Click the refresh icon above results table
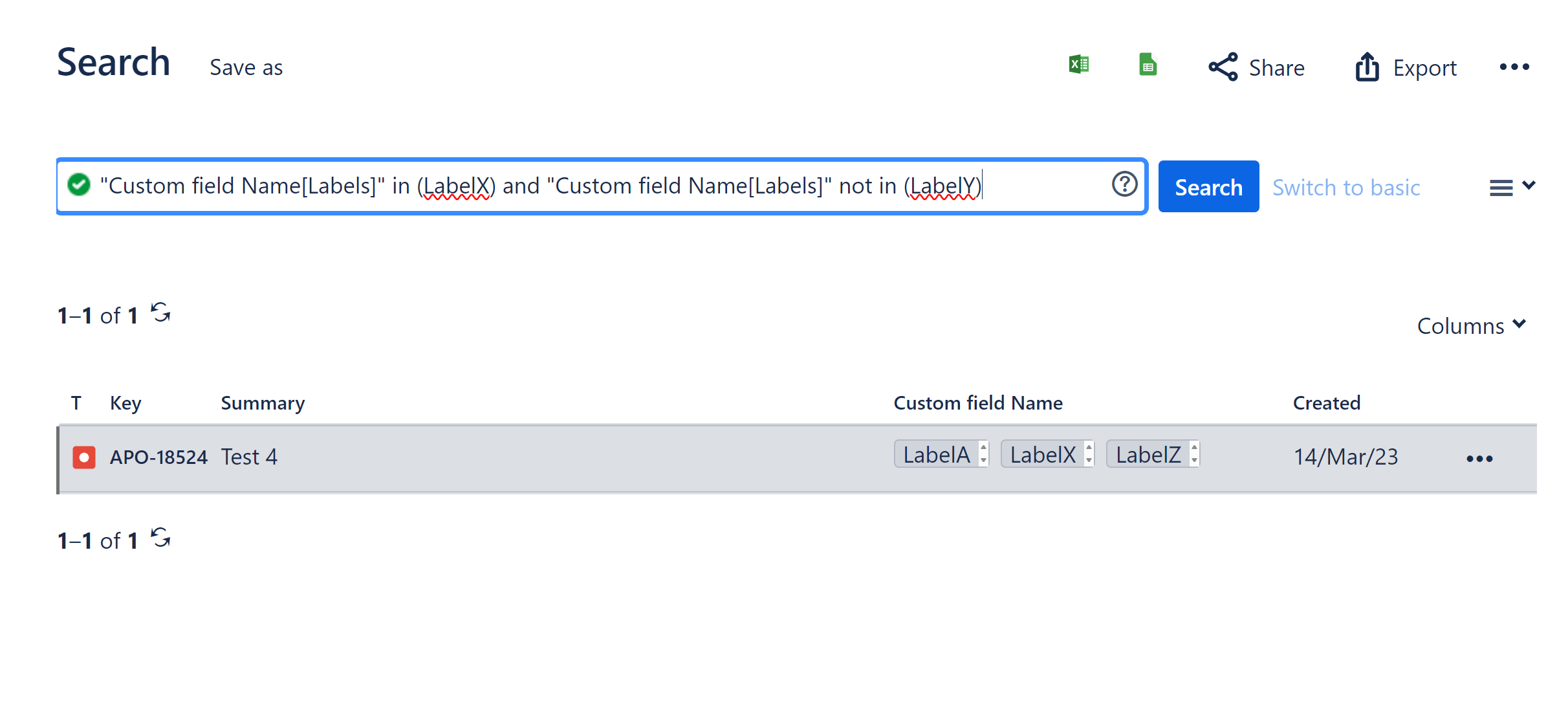The image size is (1568, 704). [160, 313]
